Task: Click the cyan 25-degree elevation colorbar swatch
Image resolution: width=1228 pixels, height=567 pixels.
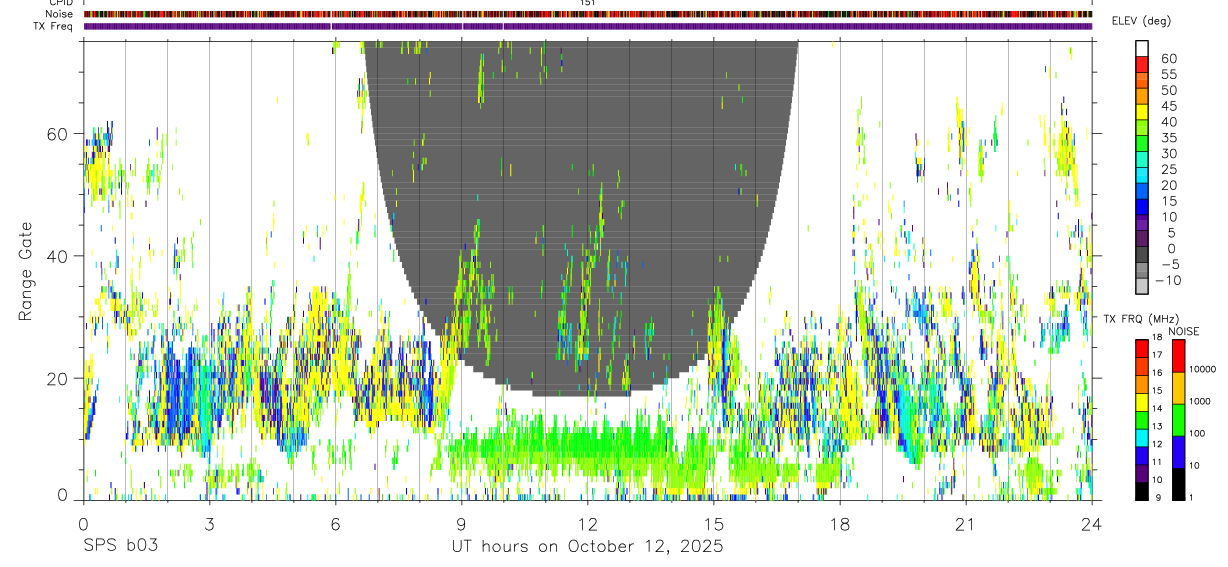Action: [x=1143, y=177]
